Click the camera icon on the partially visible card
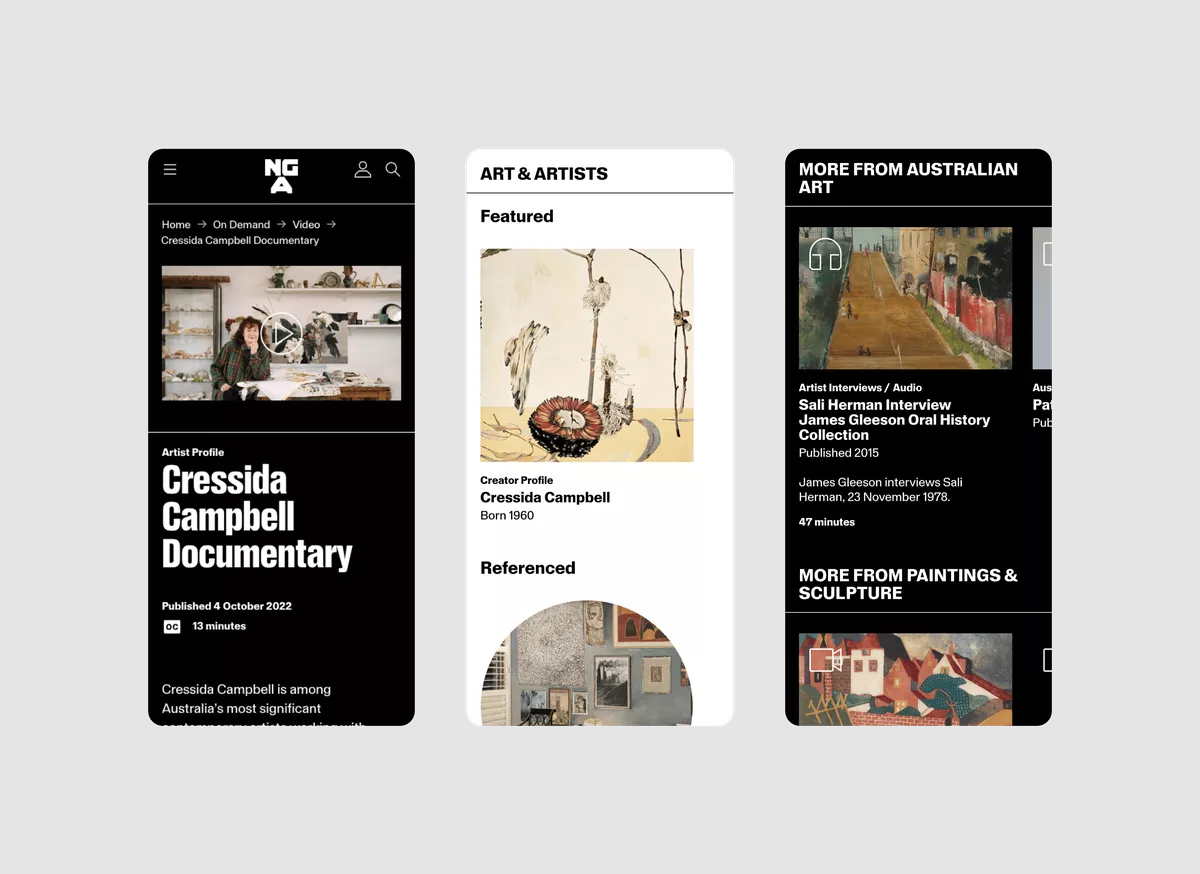 click(x=1048, y=659)
